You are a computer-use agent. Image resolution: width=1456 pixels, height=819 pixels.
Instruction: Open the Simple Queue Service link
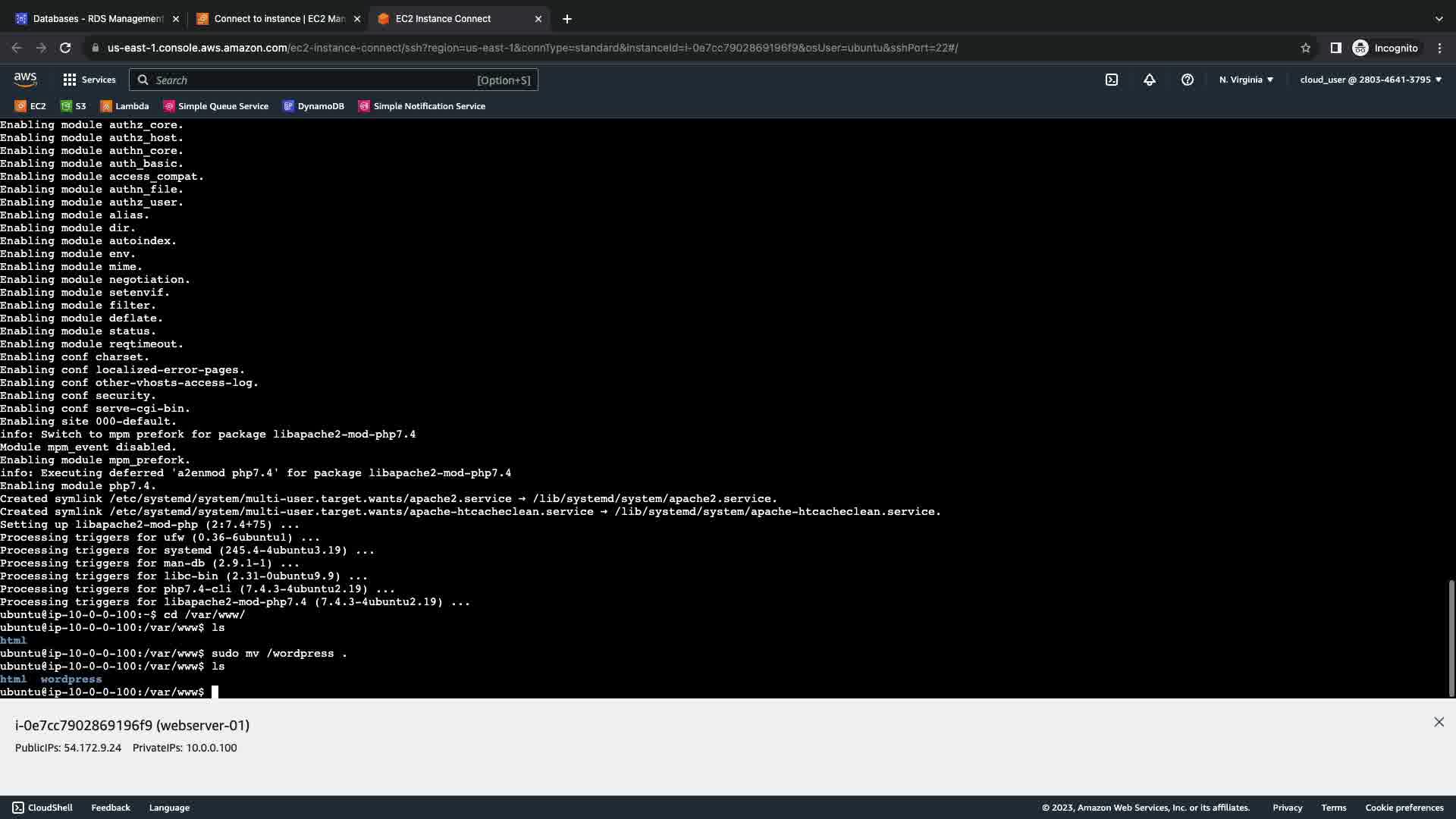click(x=216, y=106)
